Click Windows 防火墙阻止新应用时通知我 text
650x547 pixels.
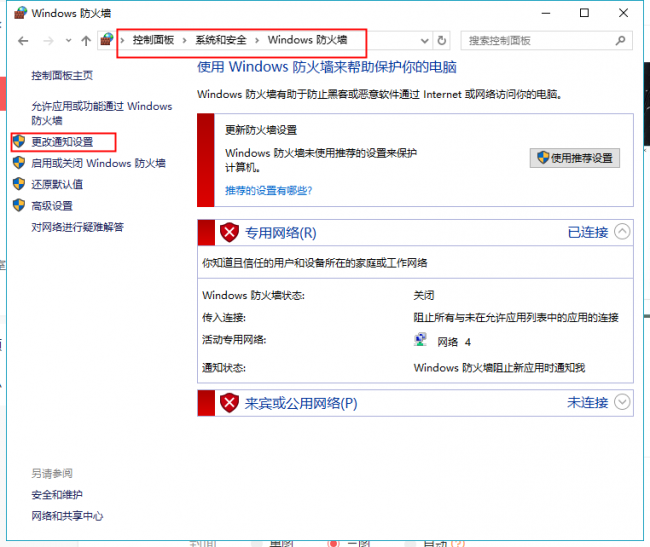coord(499,368)
